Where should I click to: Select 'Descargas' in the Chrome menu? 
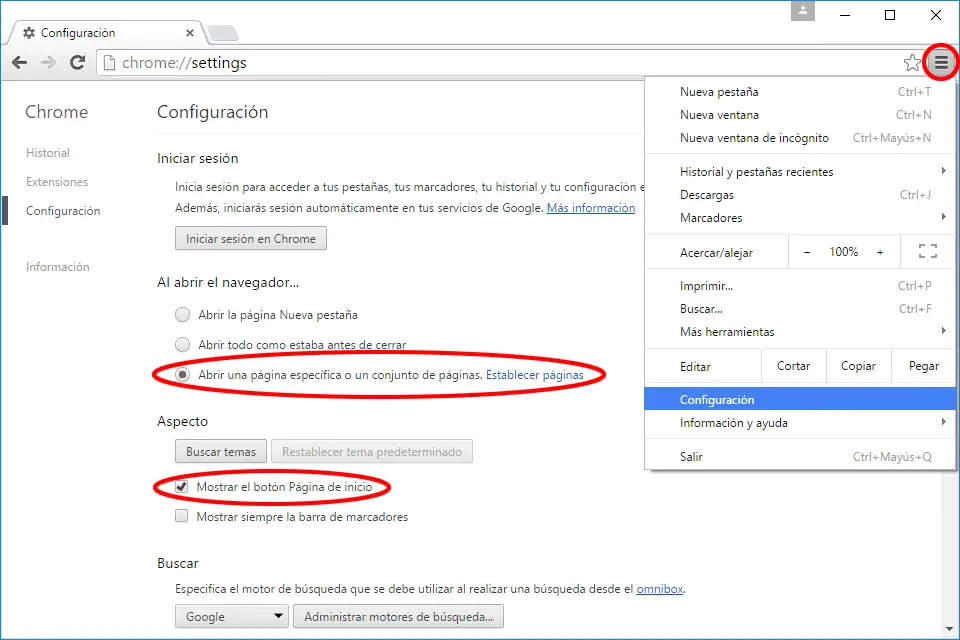click(707, 195)
